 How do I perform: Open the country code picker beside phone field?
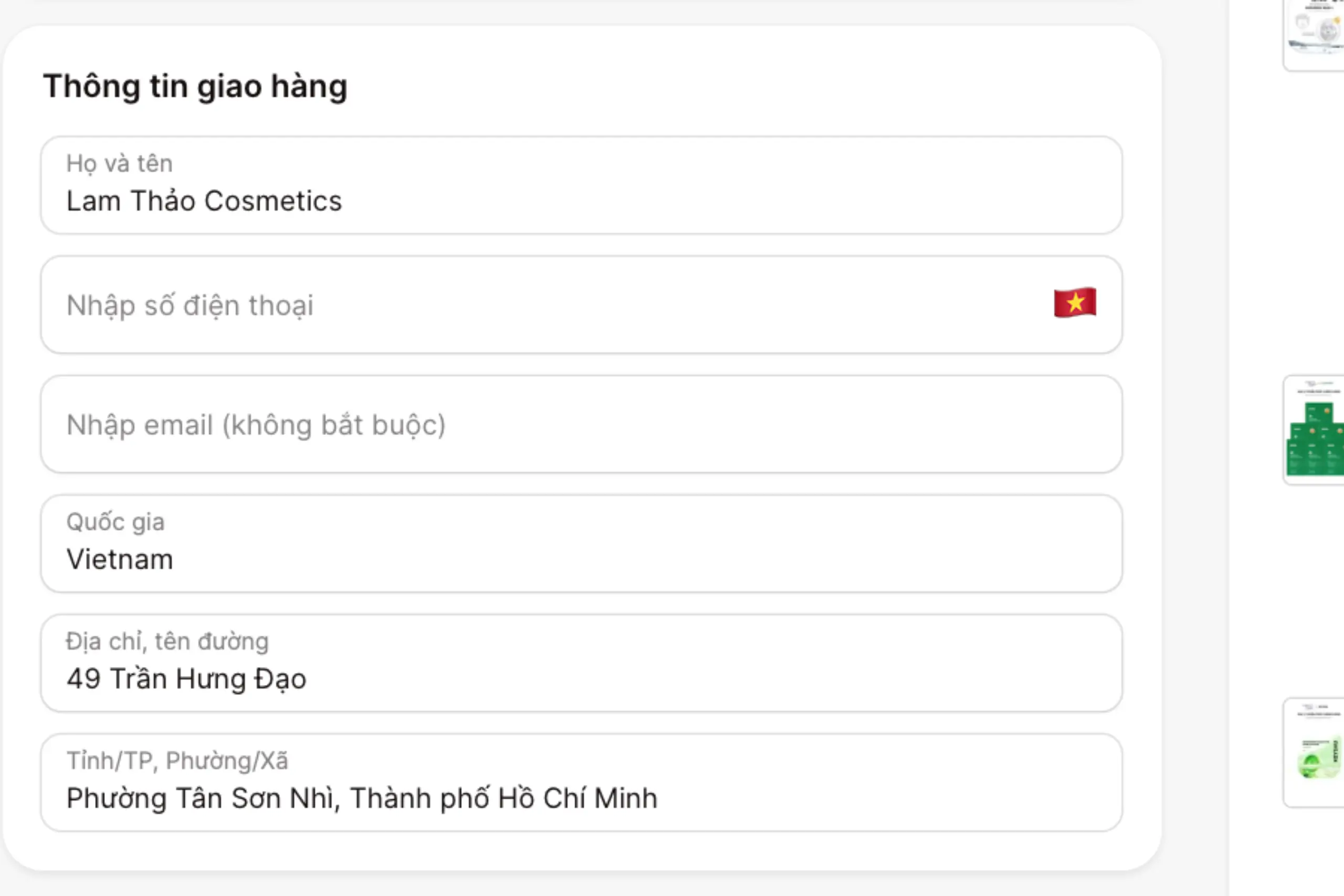(x=1074, y=303)
